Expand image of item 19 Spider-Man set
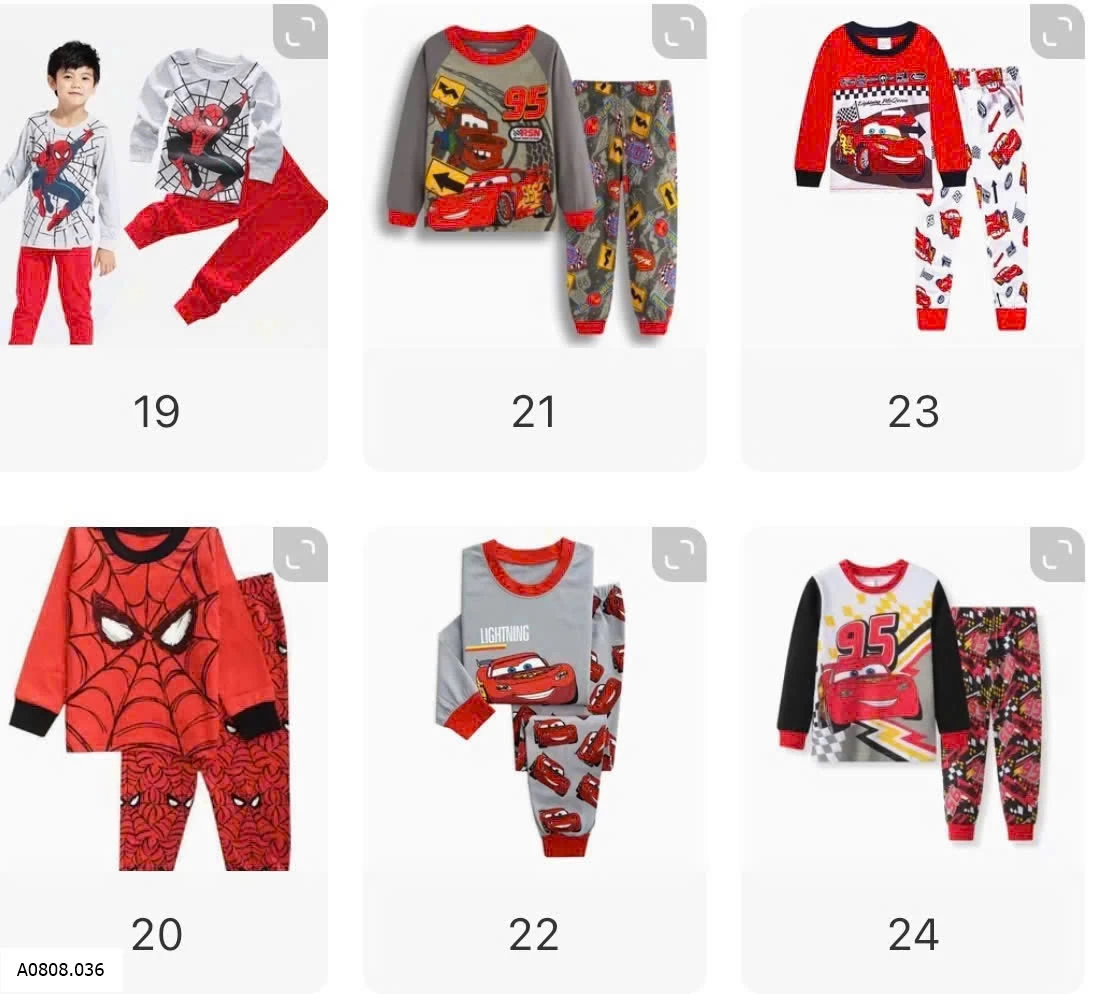This screenshot has height=994, width=1102. tap(300, 32)
